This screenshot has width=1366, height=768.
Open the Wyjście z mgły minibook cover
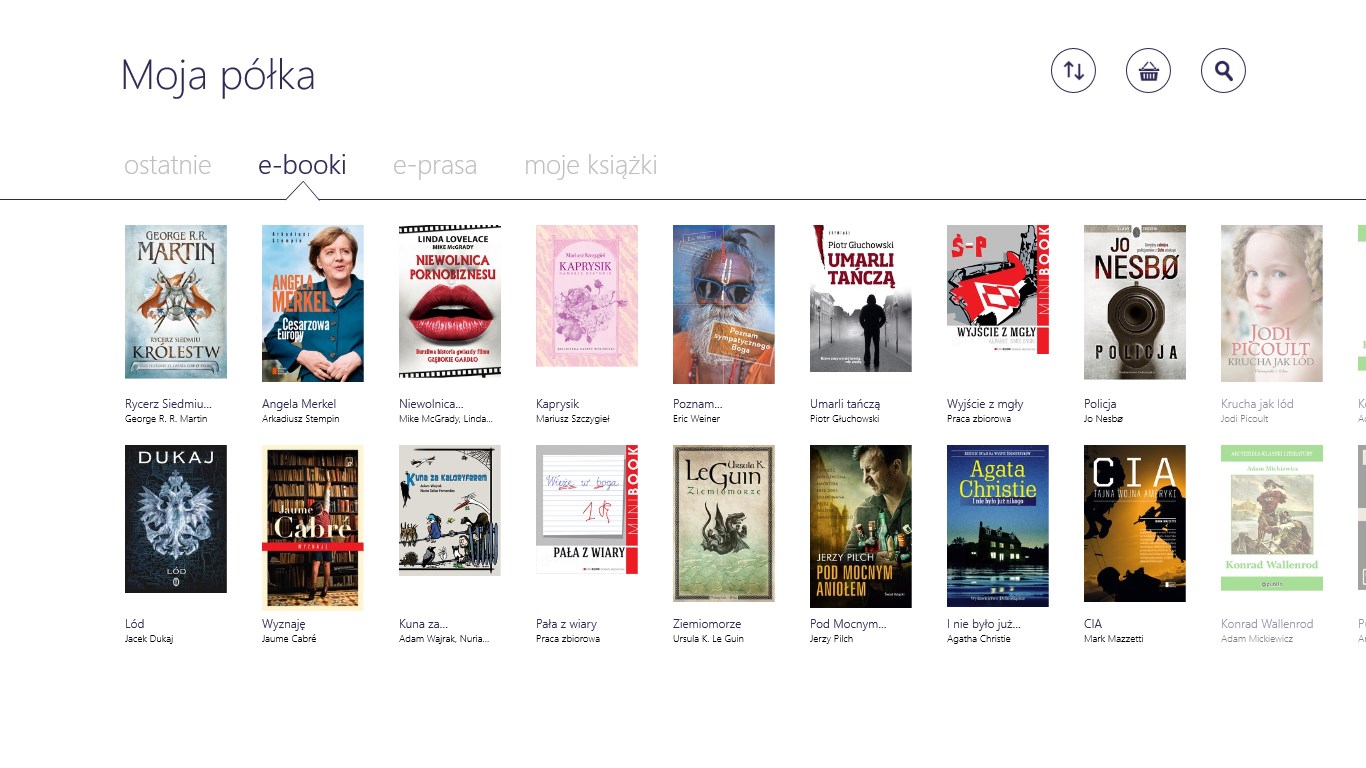click(998, 289)
